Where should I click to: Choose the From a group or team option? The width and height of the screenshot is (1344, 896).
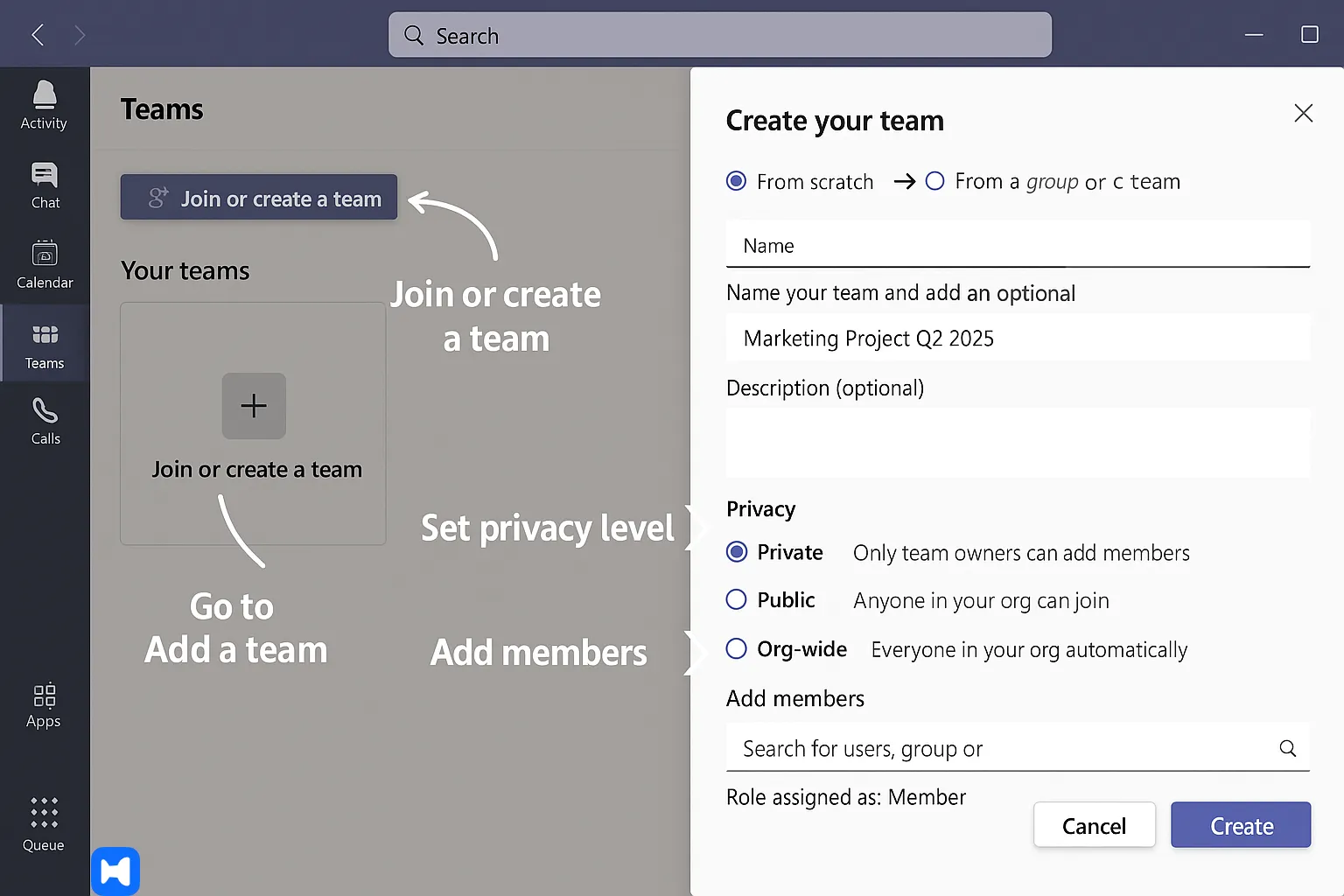point(934,181)
